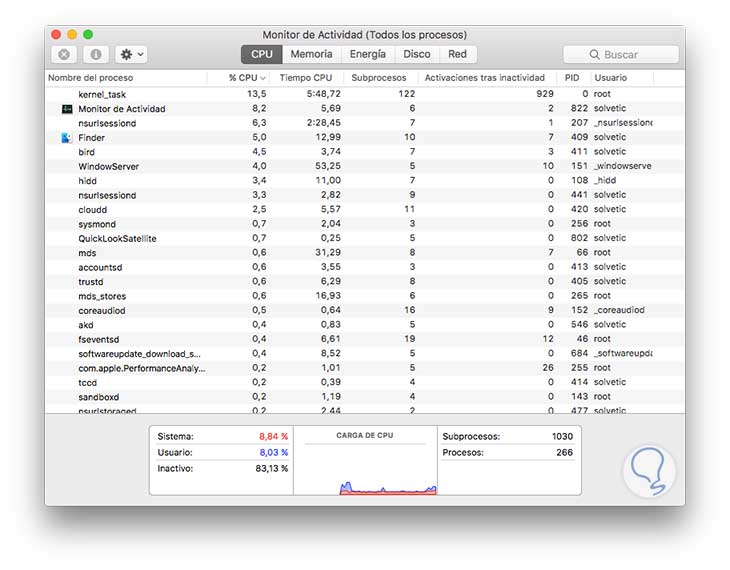Select the mds_stores process
730x570 pixels.
click(365, 296)
